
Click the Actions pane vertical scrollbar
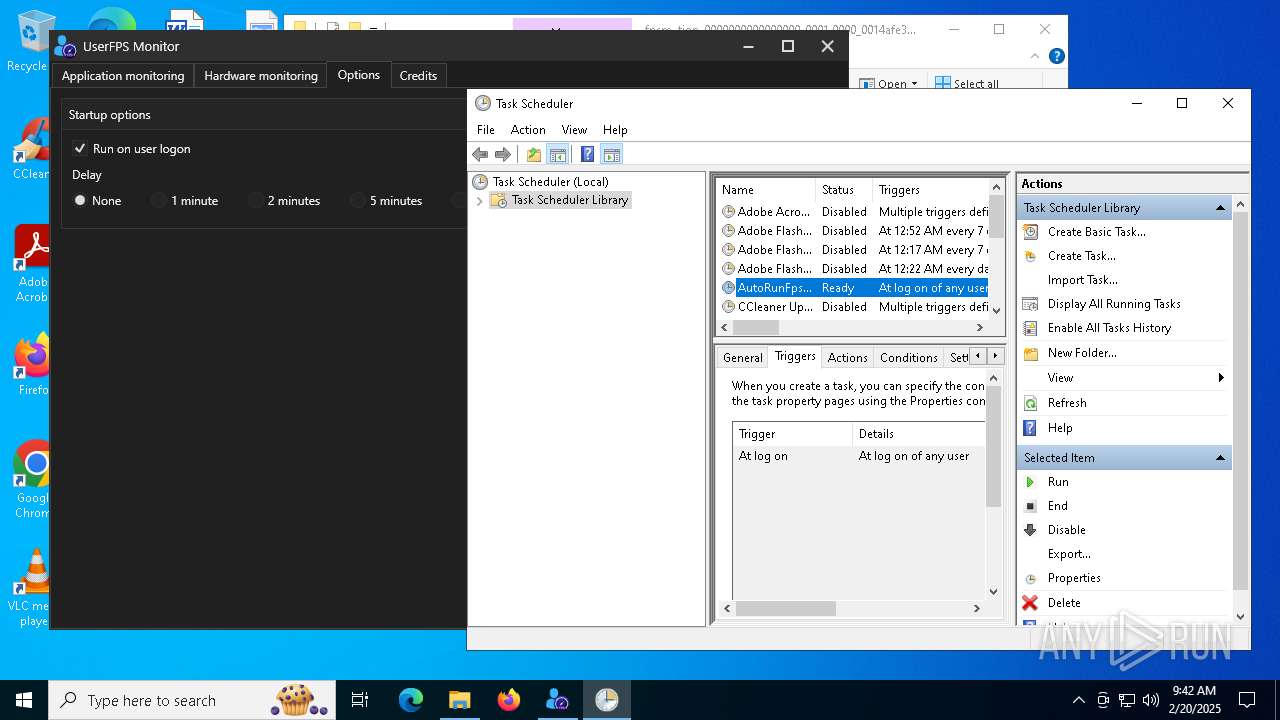[1241, 400]
